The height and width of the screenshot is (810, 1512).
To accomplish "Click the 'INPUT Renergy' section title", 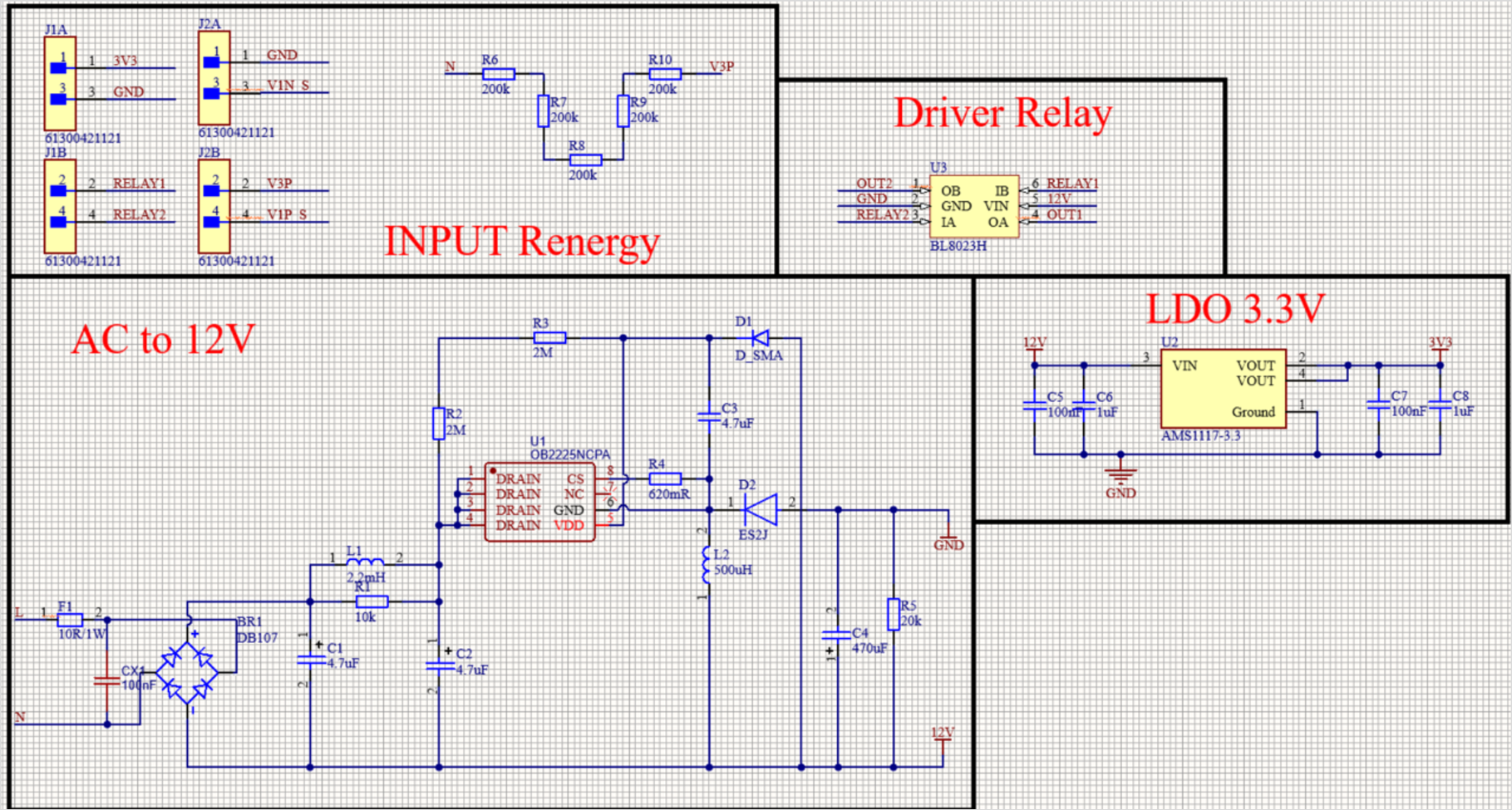I will click(x=521, y=241).
